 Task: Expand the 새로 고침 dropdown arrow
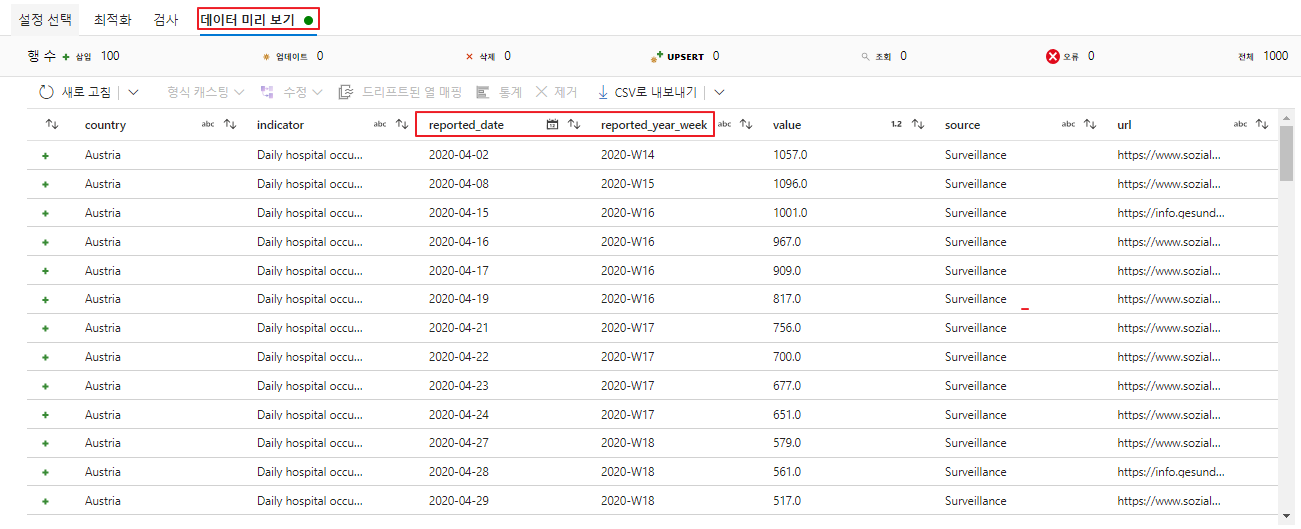click(133, 92)
